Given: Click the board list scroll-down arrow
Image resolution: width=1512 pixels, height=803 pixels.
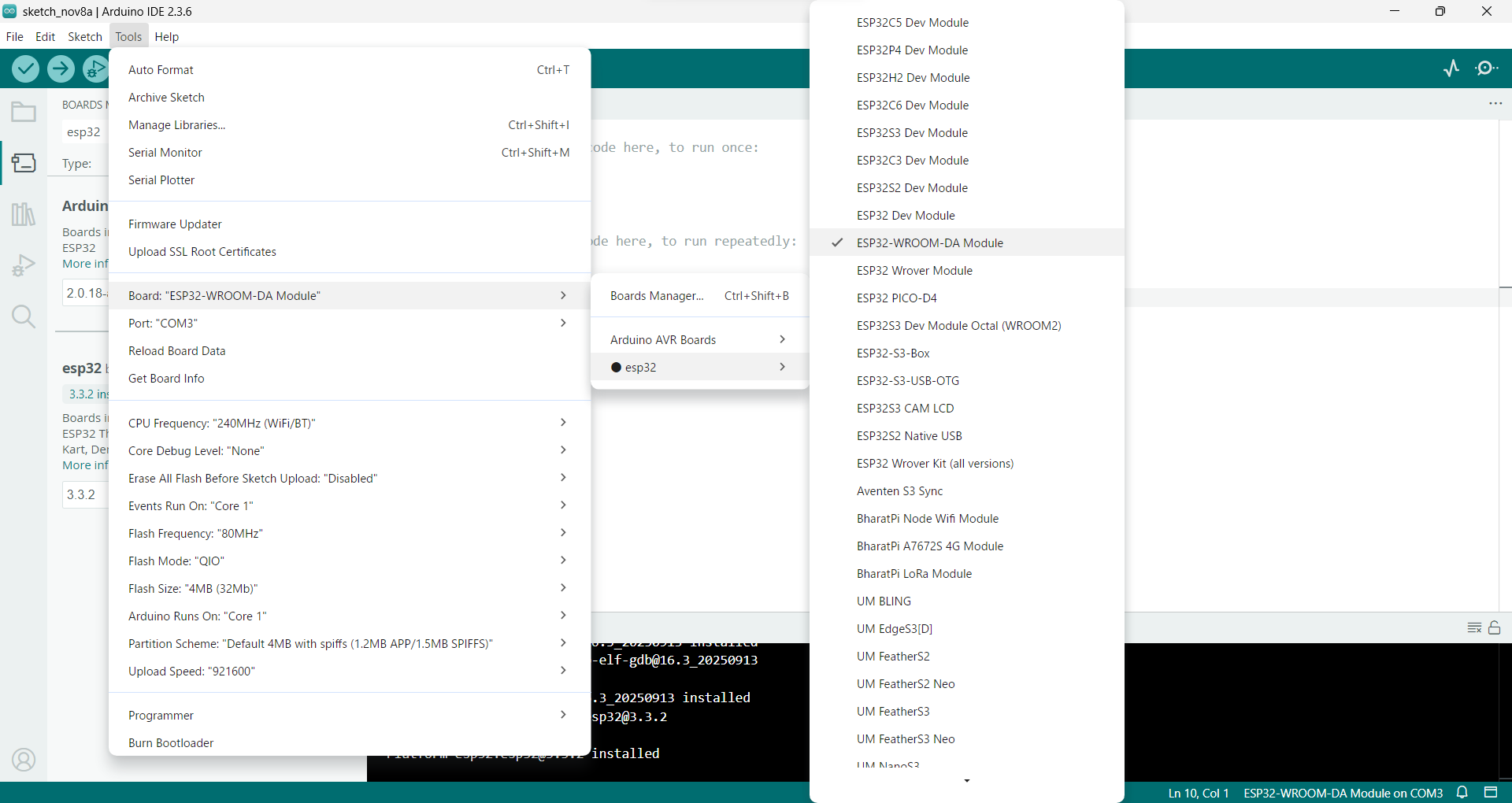Looking at the screenshot, I should coord(967,781).
